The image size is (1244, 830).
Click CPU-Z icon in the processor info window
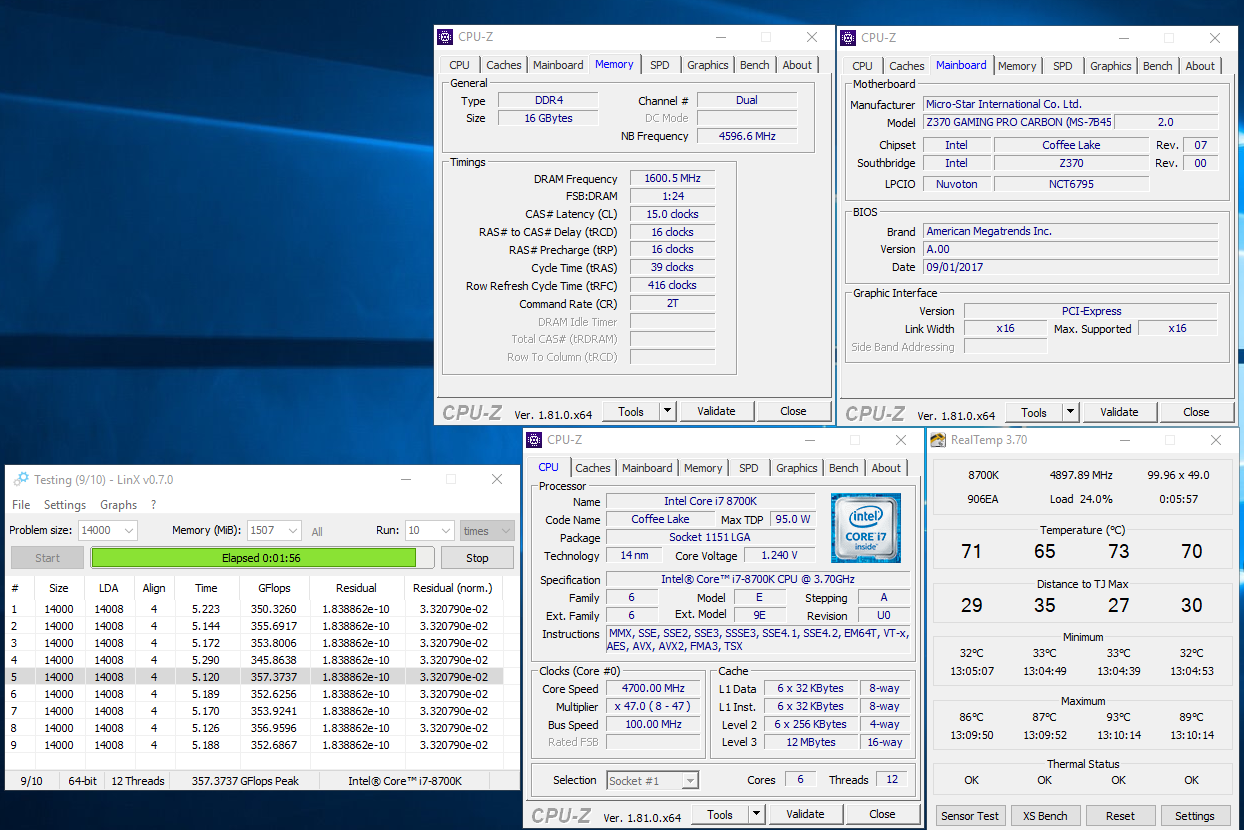pos(535,440)
